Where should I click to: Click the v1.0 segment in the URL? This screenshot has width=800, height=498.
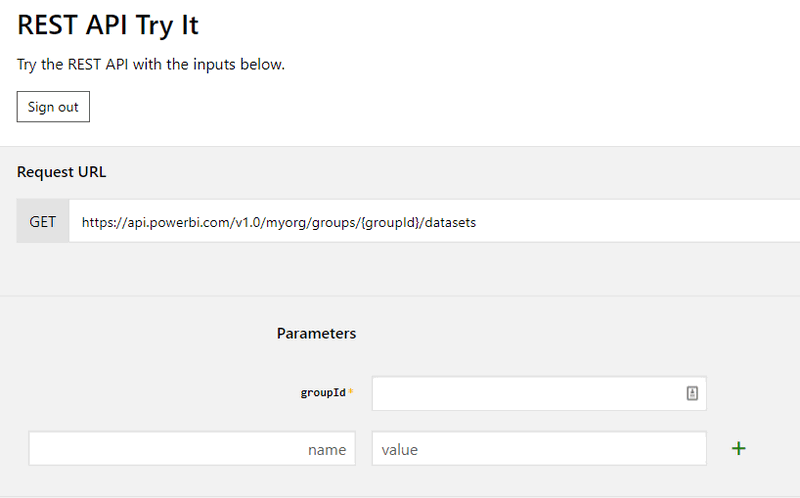tap(247, 222)
